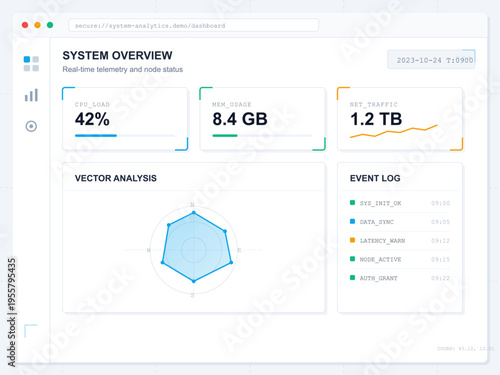Open the bar chart analytics sidebar icon
The image size is (500, 375).
pos(31,95)
